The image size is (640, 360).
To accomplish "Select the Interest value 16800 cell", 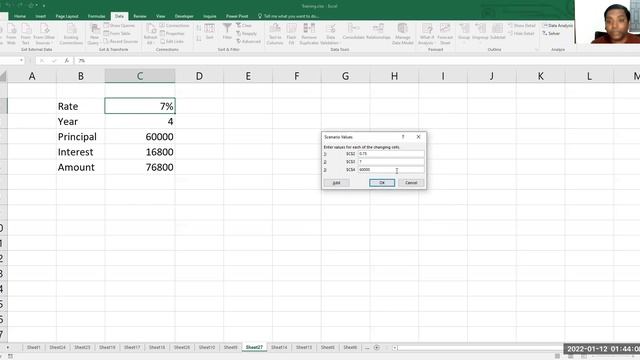I will (140, 152).
